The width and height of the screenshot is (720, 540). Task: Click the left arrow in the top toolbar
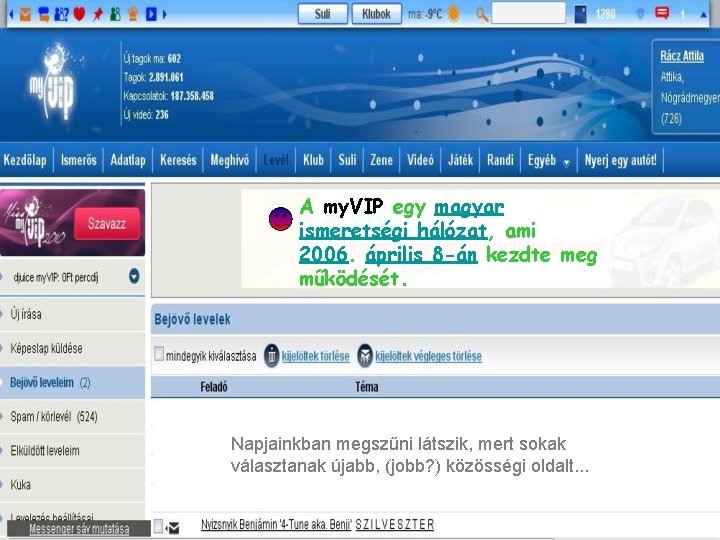click(11, 14)
